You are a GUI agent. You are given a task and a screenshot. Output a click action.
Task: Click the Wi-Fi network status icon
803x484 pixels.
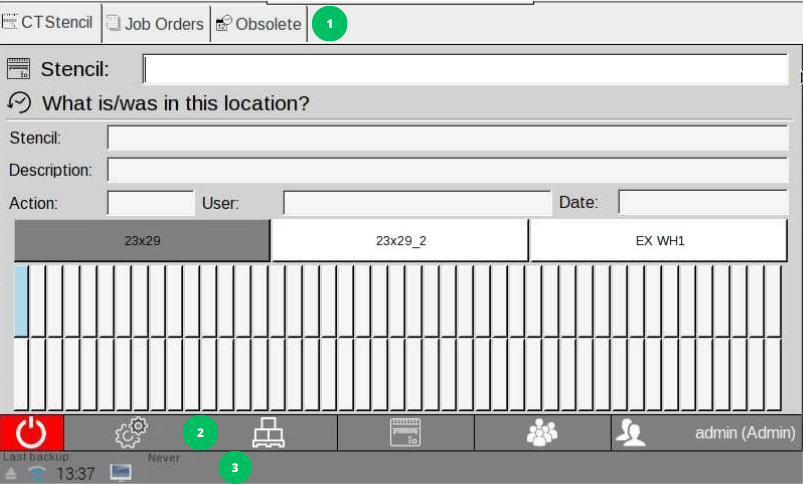point(37,473)
